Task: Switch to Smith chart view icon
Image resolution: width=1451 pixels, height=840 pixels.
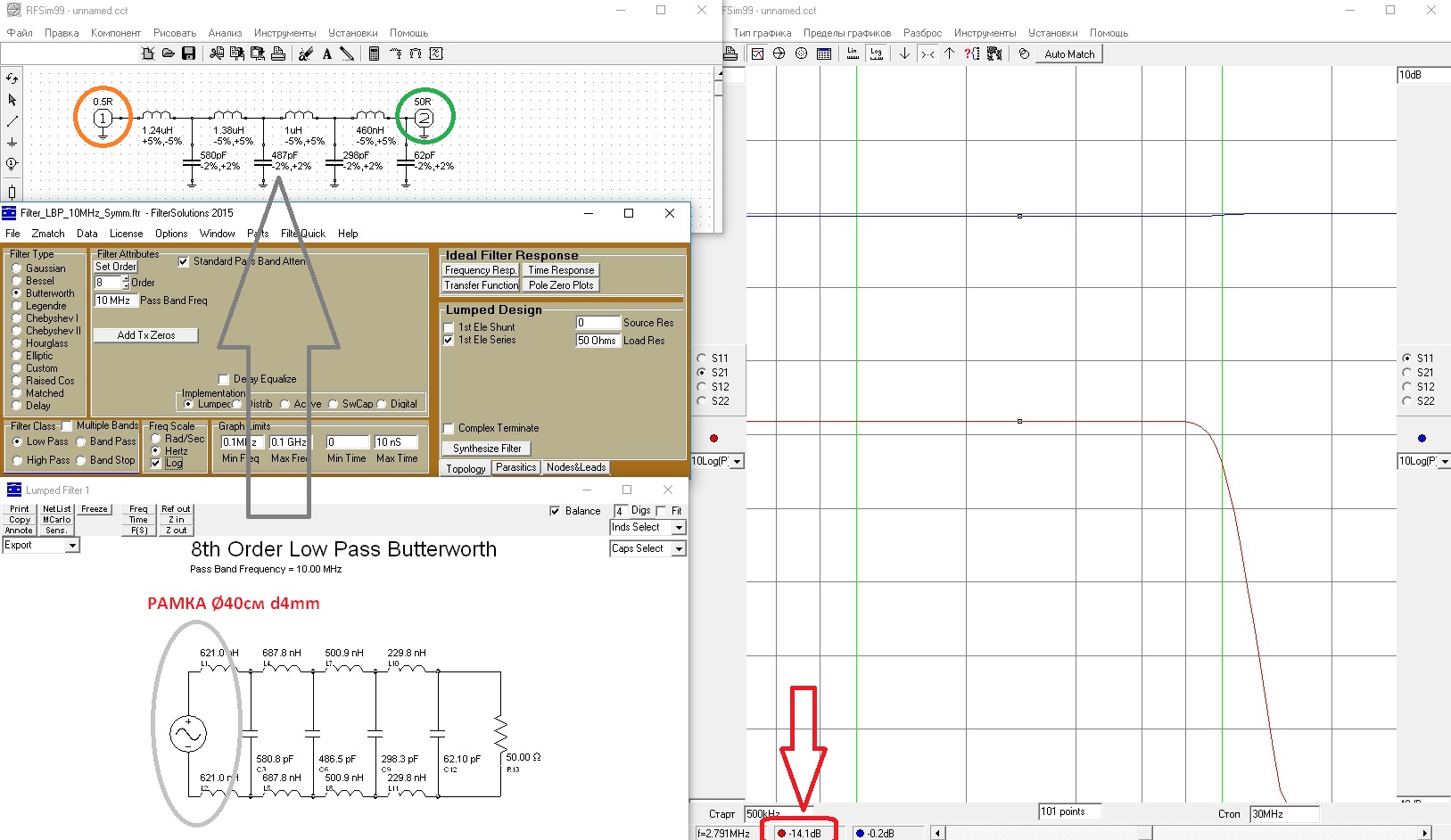Action: [x=779, y=54]
